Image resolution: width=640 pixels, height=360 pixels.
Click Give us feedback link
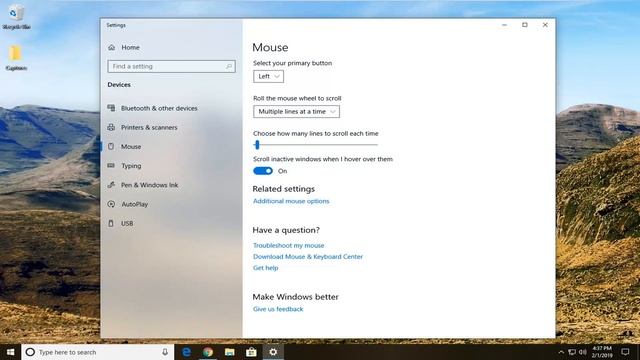(x=278, y=309)
